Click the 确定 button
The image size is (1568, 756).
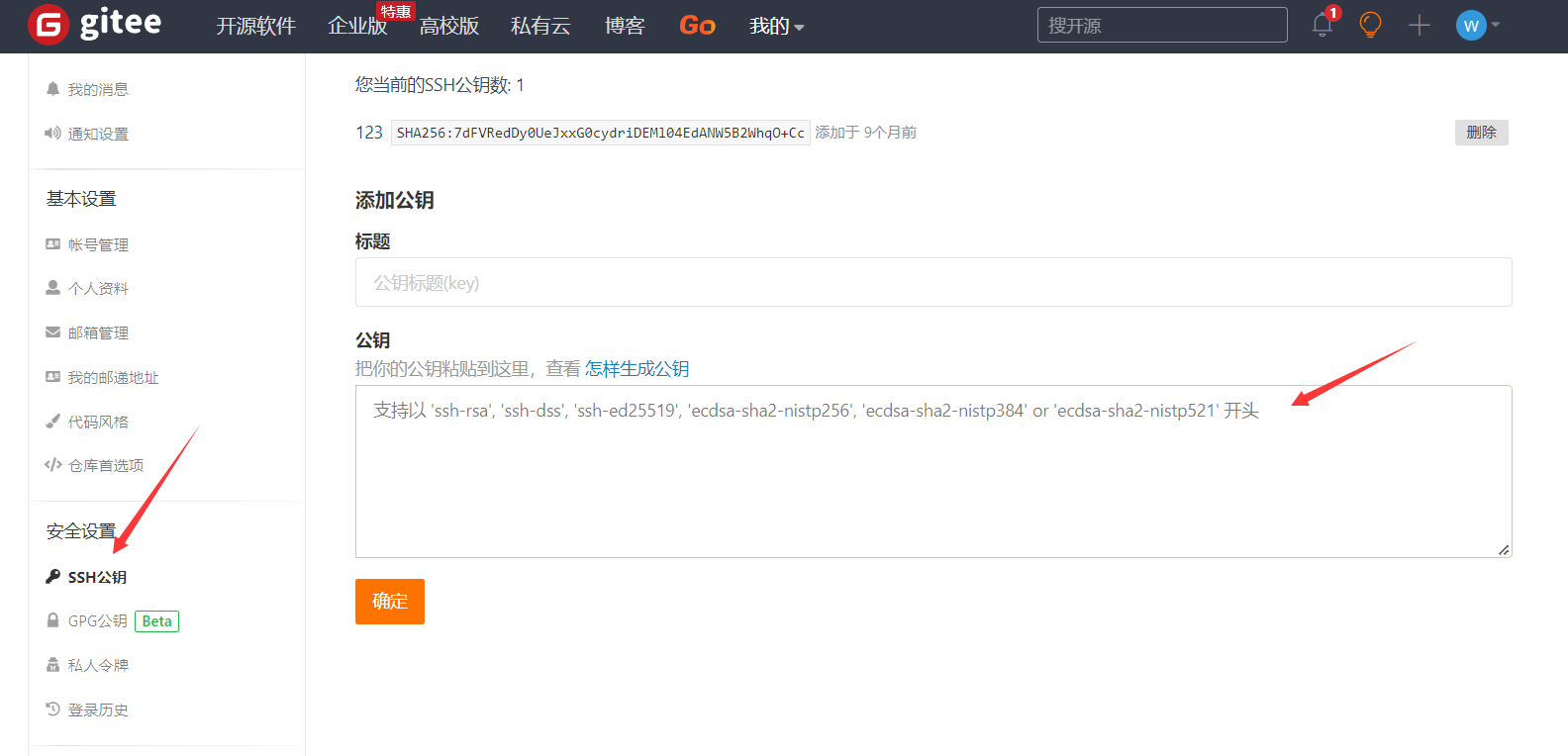[x=389, y=602]
